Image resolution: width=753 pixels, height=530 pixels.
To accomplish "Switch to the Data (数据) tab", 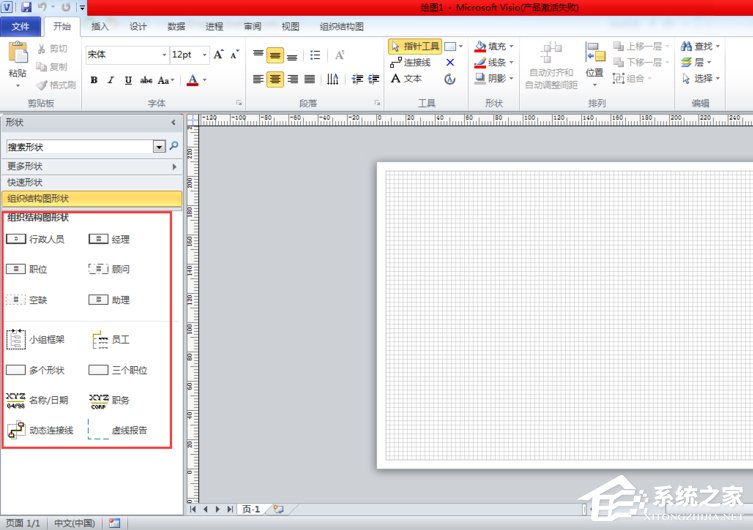I will pyautogui.click(x=176, y=26).
